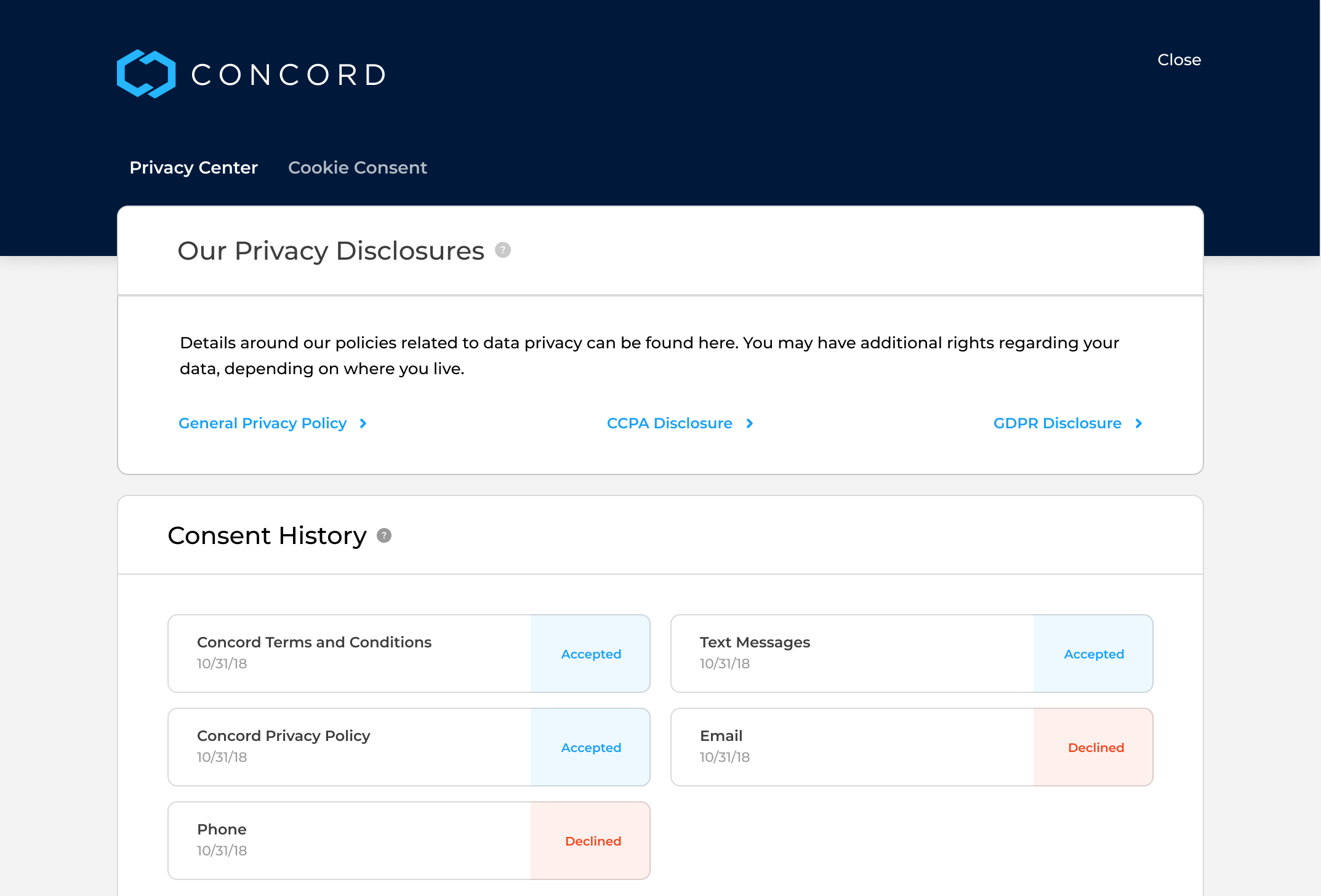This screenshot has width=1321, height=896.
Task: Click help icon beside Our Privacy Disclosures
Action: point(503,250)
